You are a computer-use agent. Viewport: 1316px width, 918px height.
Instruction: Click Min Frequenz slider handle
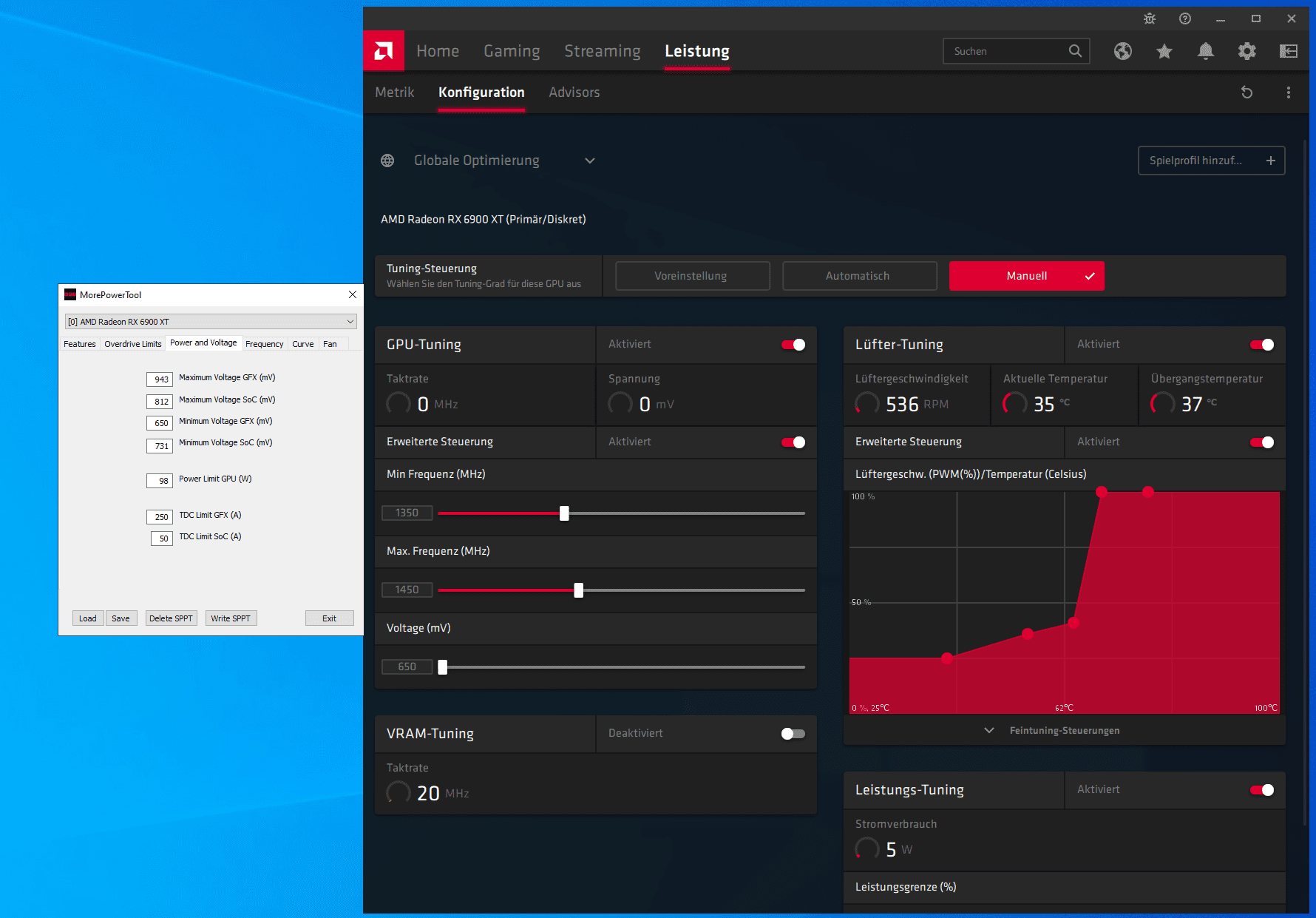[564, 513]
